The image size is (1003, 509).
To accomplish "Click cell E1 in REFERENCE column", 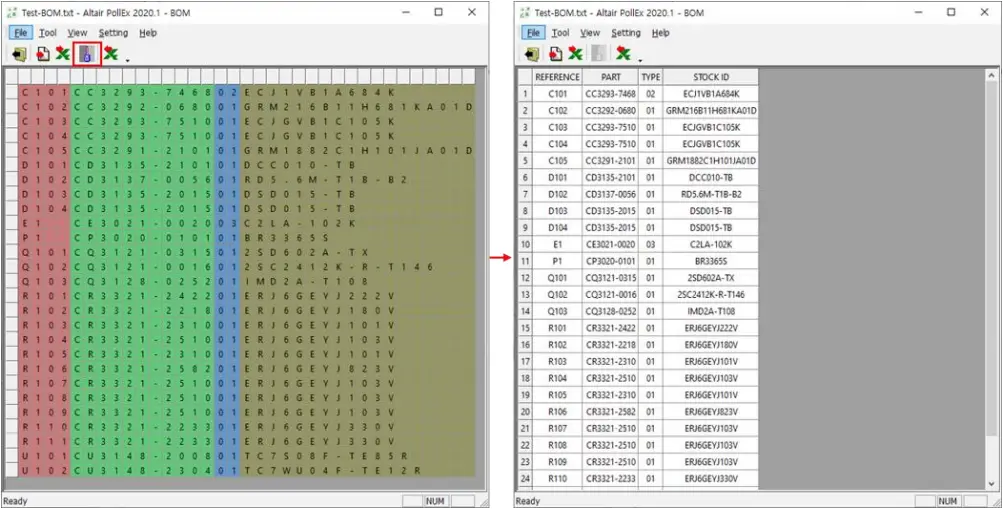I will (x=557, y=244).
